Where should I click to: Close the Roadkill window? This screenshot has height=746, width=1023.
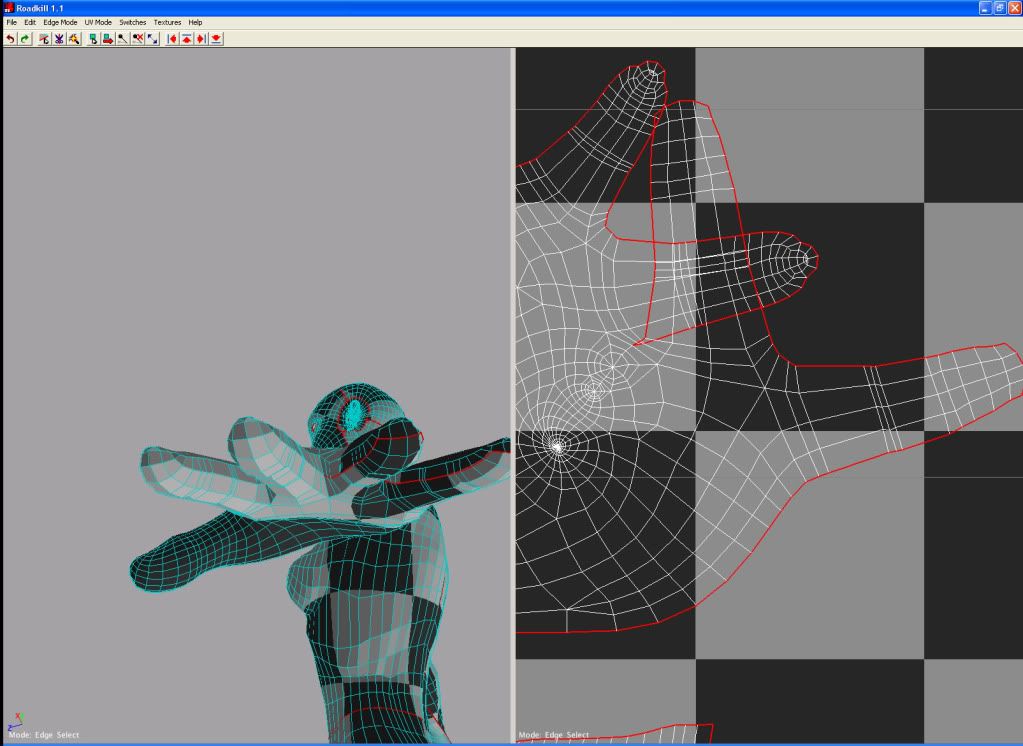(x=1015, y=8)
